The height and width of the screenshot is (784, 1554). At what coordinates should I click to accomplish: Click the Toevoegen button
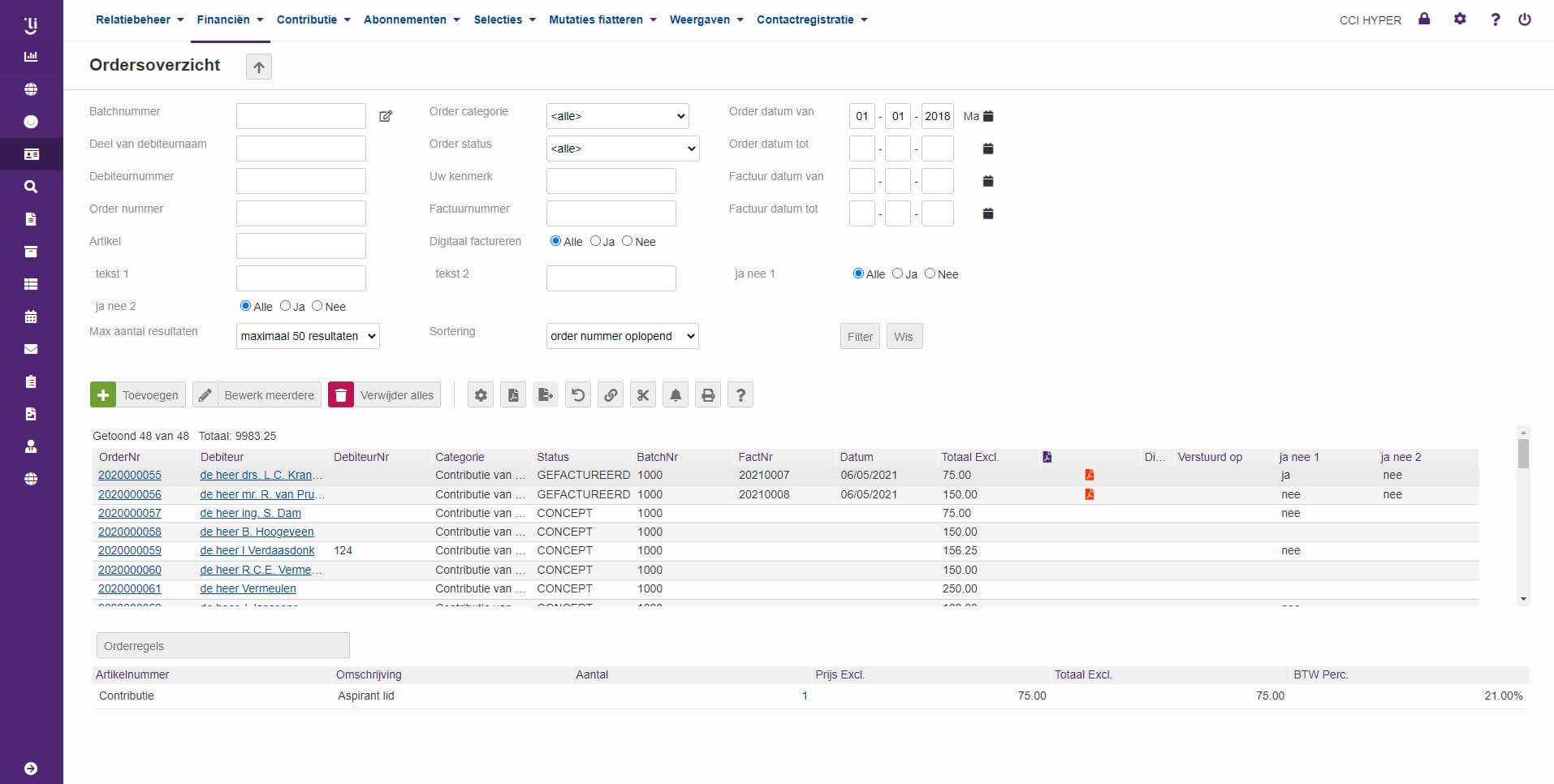coord(138,395)
